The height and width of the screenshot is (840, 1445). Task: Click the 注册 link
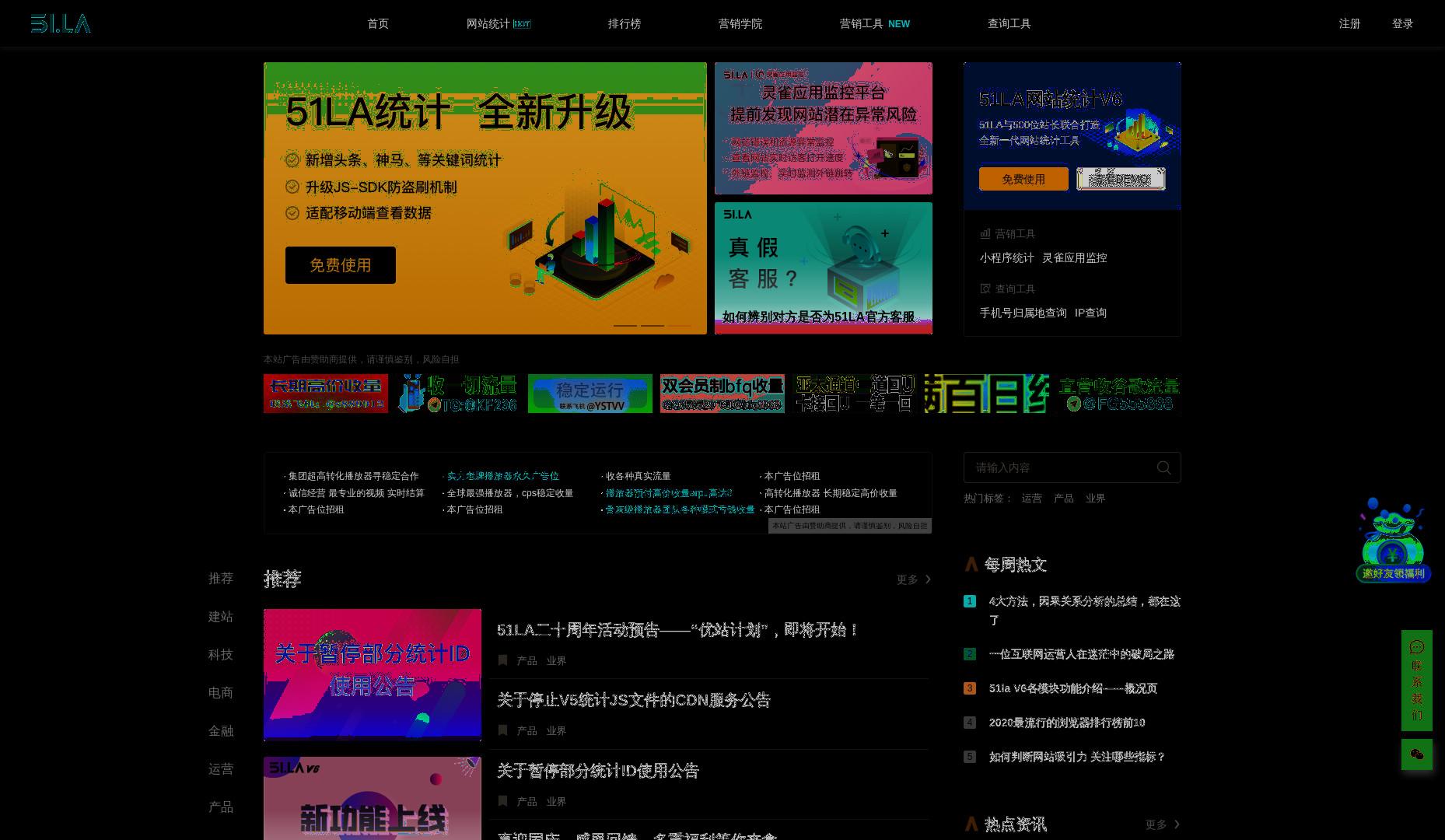1350,23
